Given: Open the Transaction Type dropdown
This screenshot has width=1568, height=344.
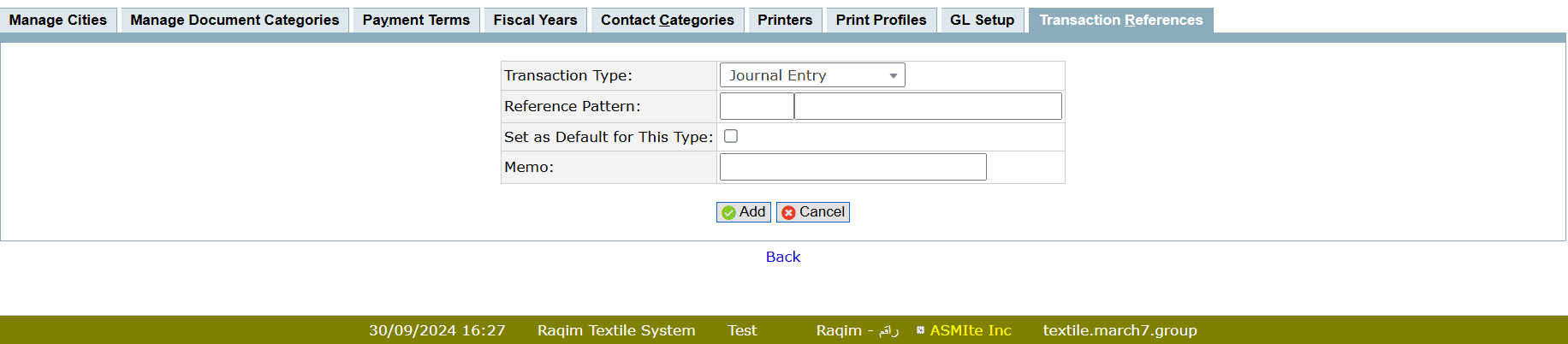Looking at the screenshot, I should [x=811, y=75].
